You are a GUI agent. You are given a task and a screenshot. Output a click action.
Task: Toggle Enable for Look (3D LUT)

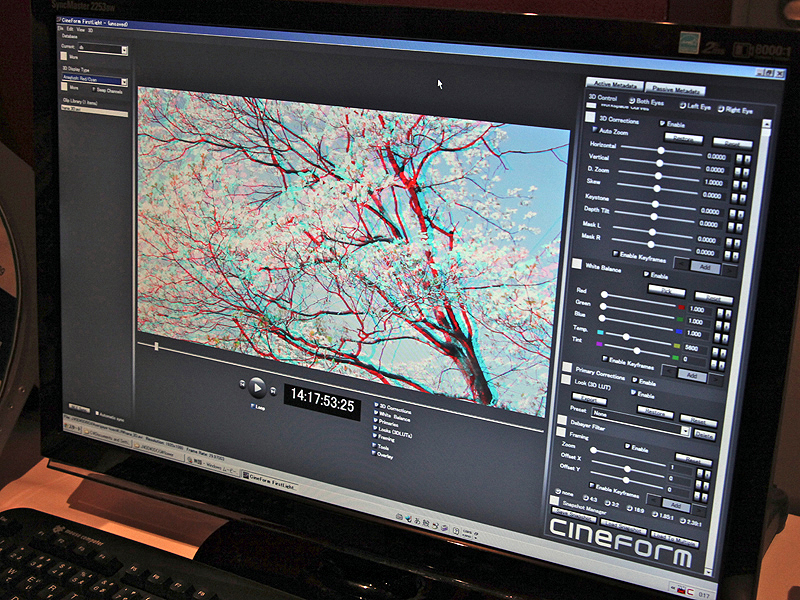point(634,393)
